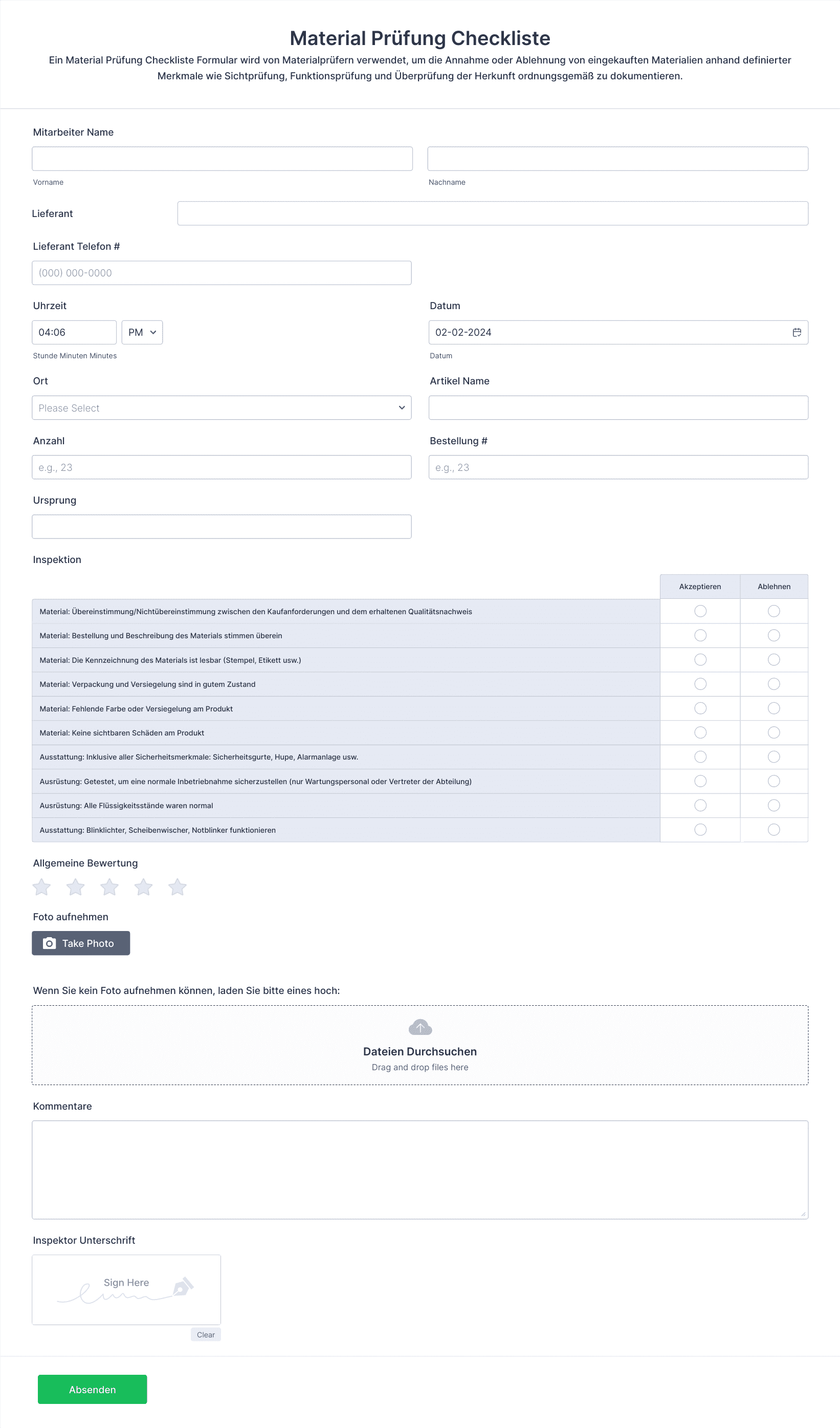
Task: Reject 'Keine sichtbaren Schäden am Produkt' row
Action: pos(773,733)
